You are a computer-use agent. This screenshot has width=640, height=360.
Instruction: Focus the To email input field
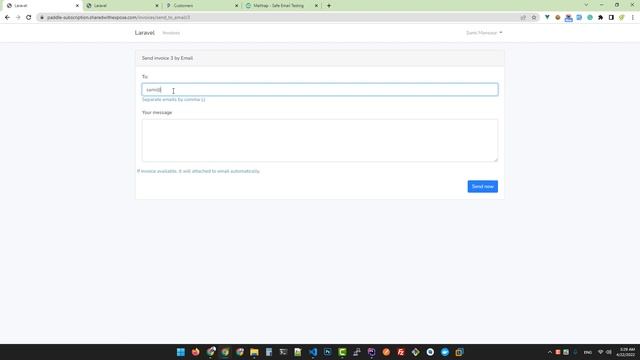coord(320,90)
